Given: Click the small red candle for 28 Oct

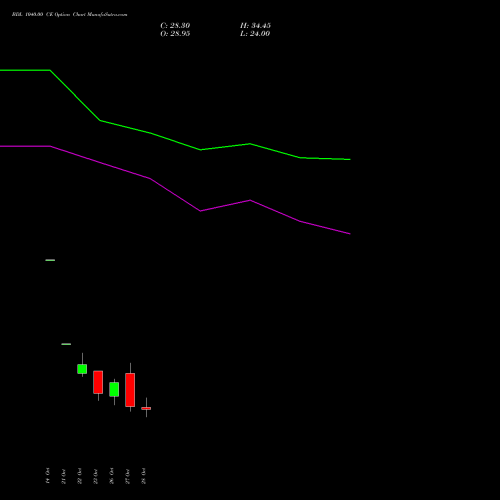Looking at the screenshot, I should pyautogui.click(x=146, y=408).
